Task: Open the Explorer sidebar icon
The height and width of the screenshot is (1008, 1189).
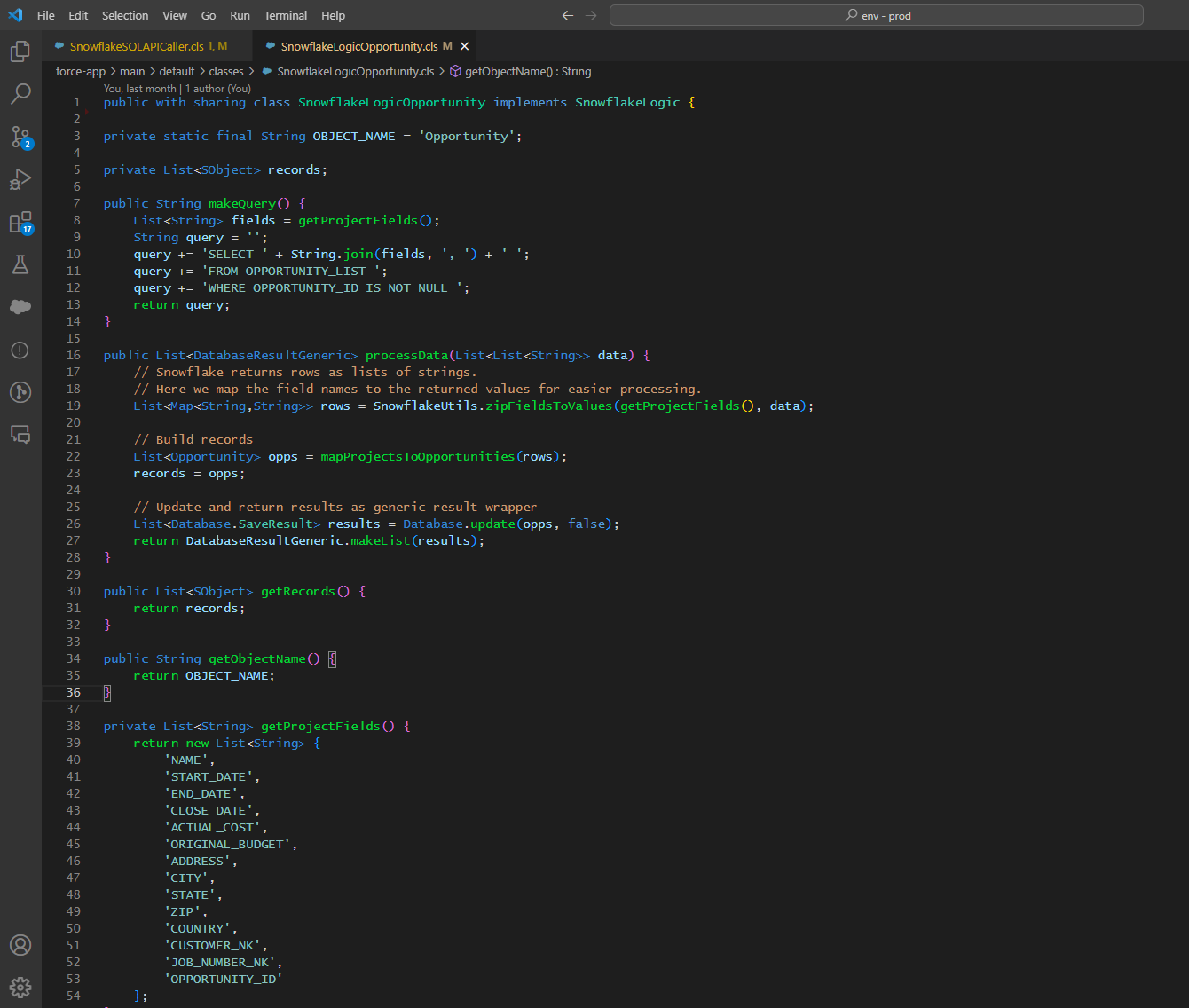Action: pyautogui.click(x=20, y=51)
